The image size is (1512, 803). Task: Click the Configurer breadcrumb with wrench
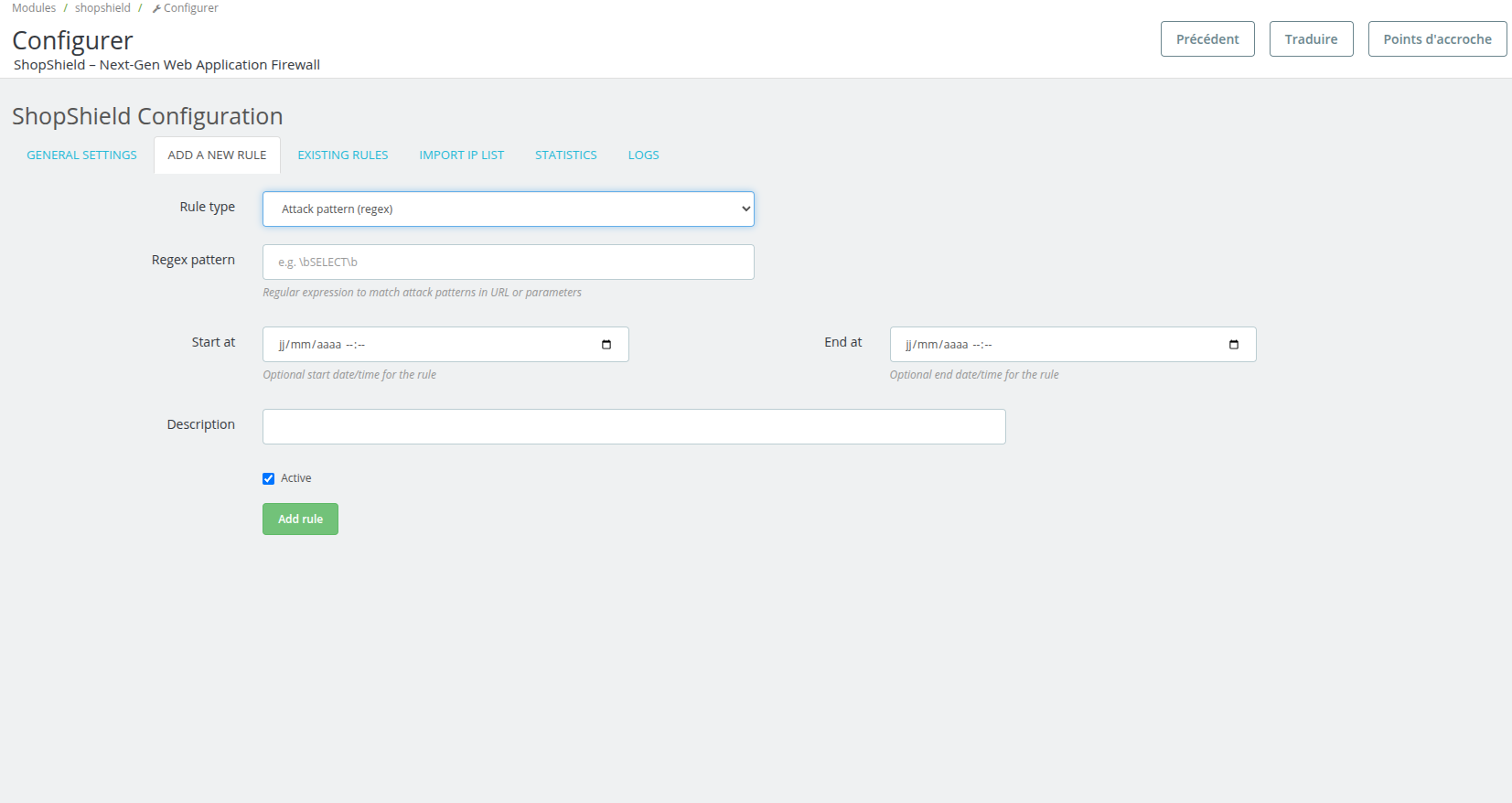pyautogui.click(x=185, y=8)
